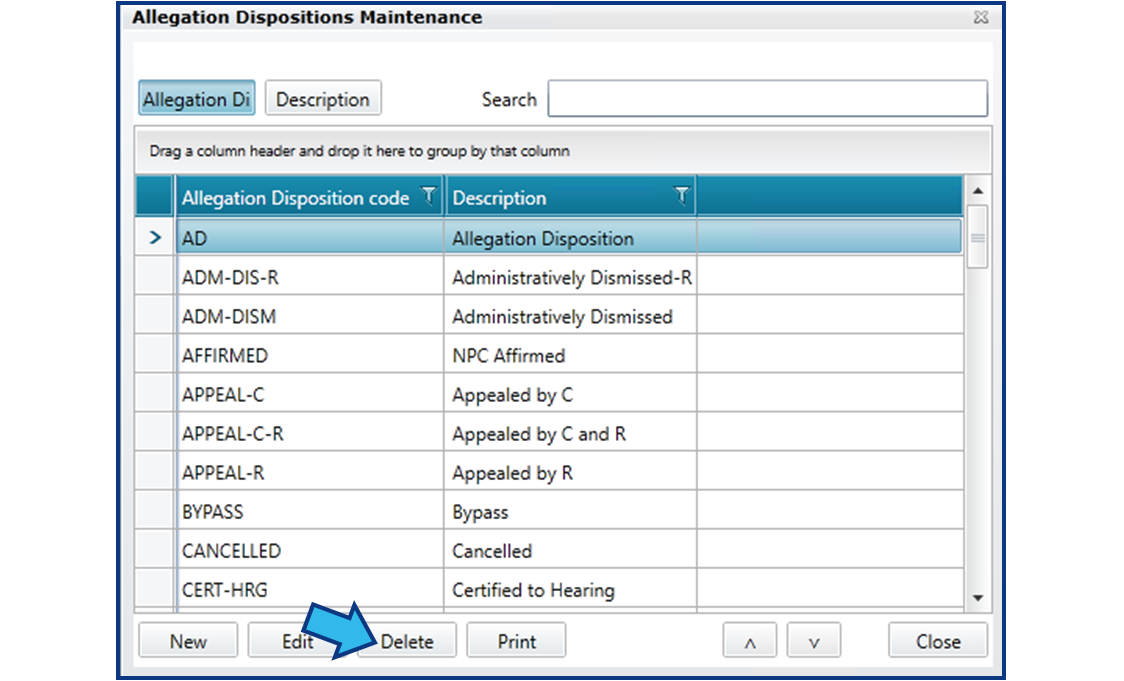Viewport: 1124px width, 681px height.
Task: Click the Print button
Action: tap(516, 640)
